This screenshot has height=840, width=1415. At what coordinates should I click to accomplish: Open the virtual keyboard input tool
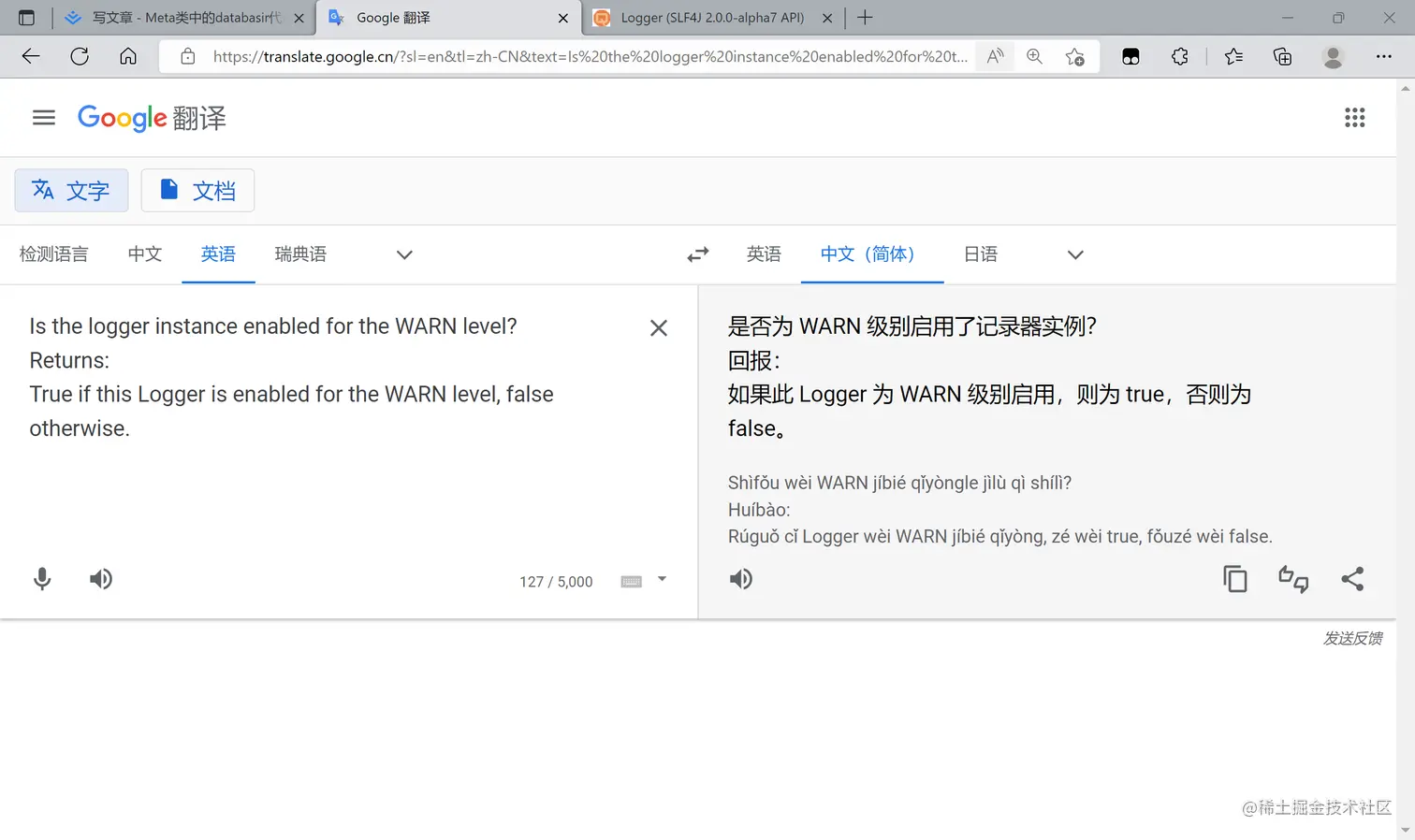point(632,582)
